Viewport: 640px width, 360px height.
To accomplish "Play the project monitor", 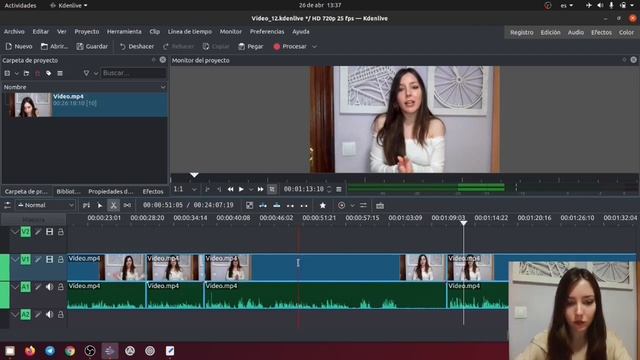I will [x=241, y=189].
